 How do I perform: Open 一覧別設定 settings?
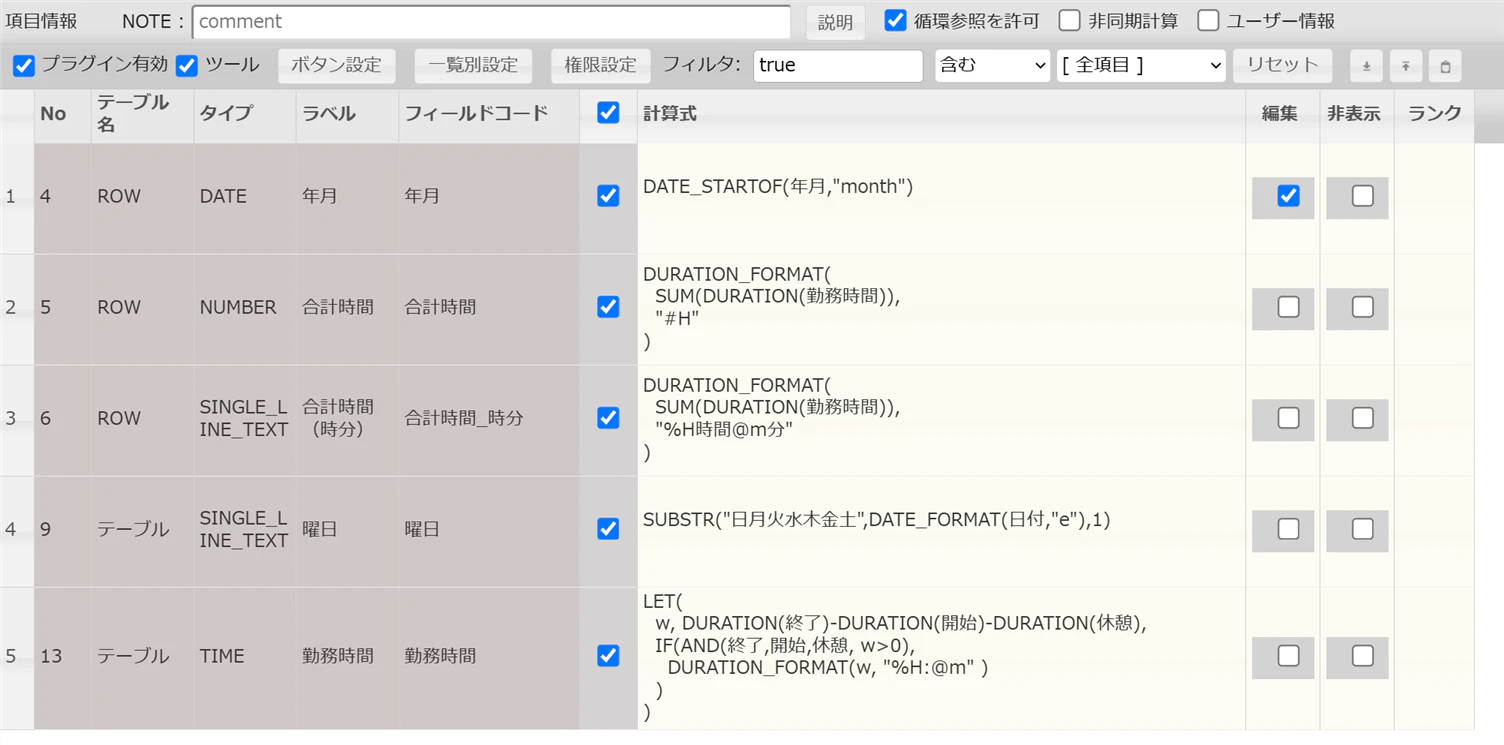coord(473,65)
